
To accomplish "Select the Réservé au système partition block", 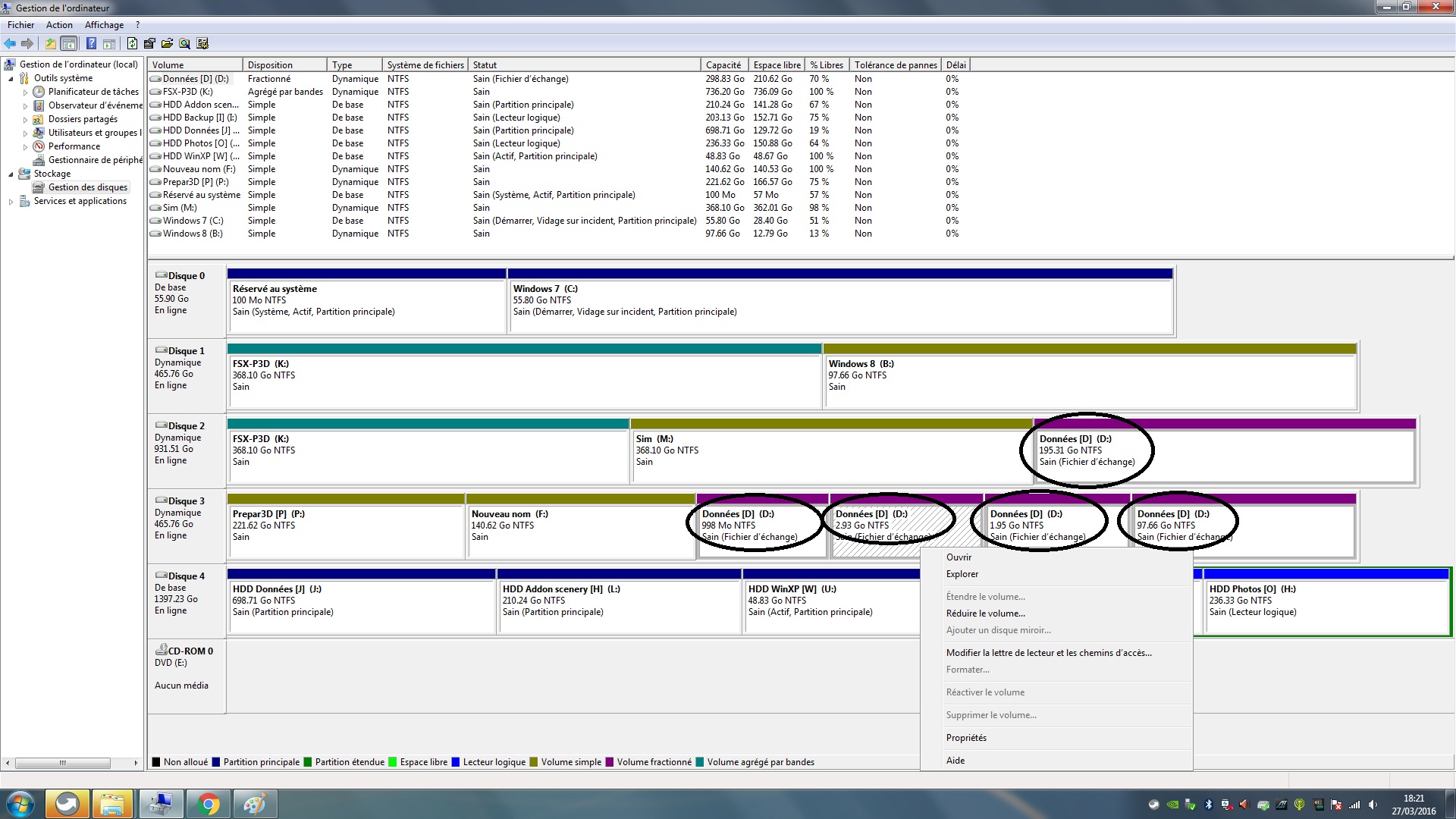I will (367, 301).
